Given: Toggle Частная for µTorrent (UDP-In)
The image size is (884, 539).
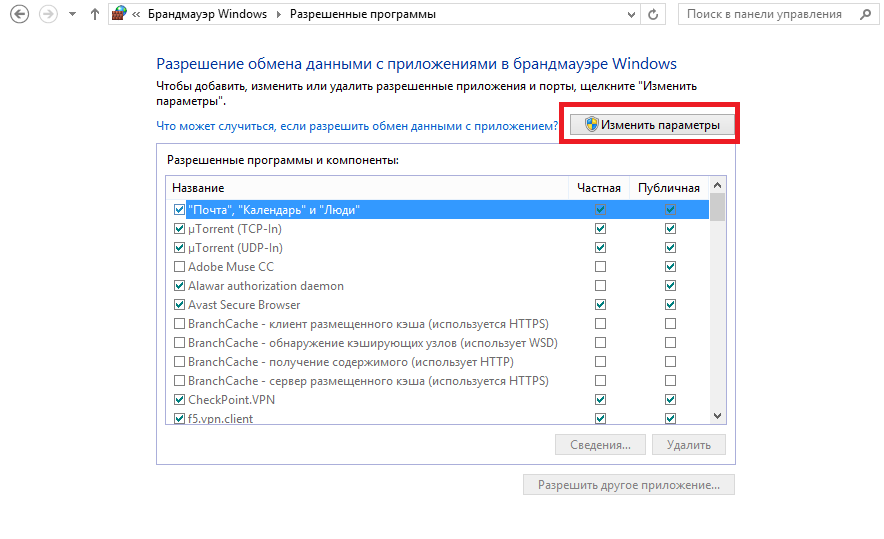Looking at the screenshot, I should [600, 248].
